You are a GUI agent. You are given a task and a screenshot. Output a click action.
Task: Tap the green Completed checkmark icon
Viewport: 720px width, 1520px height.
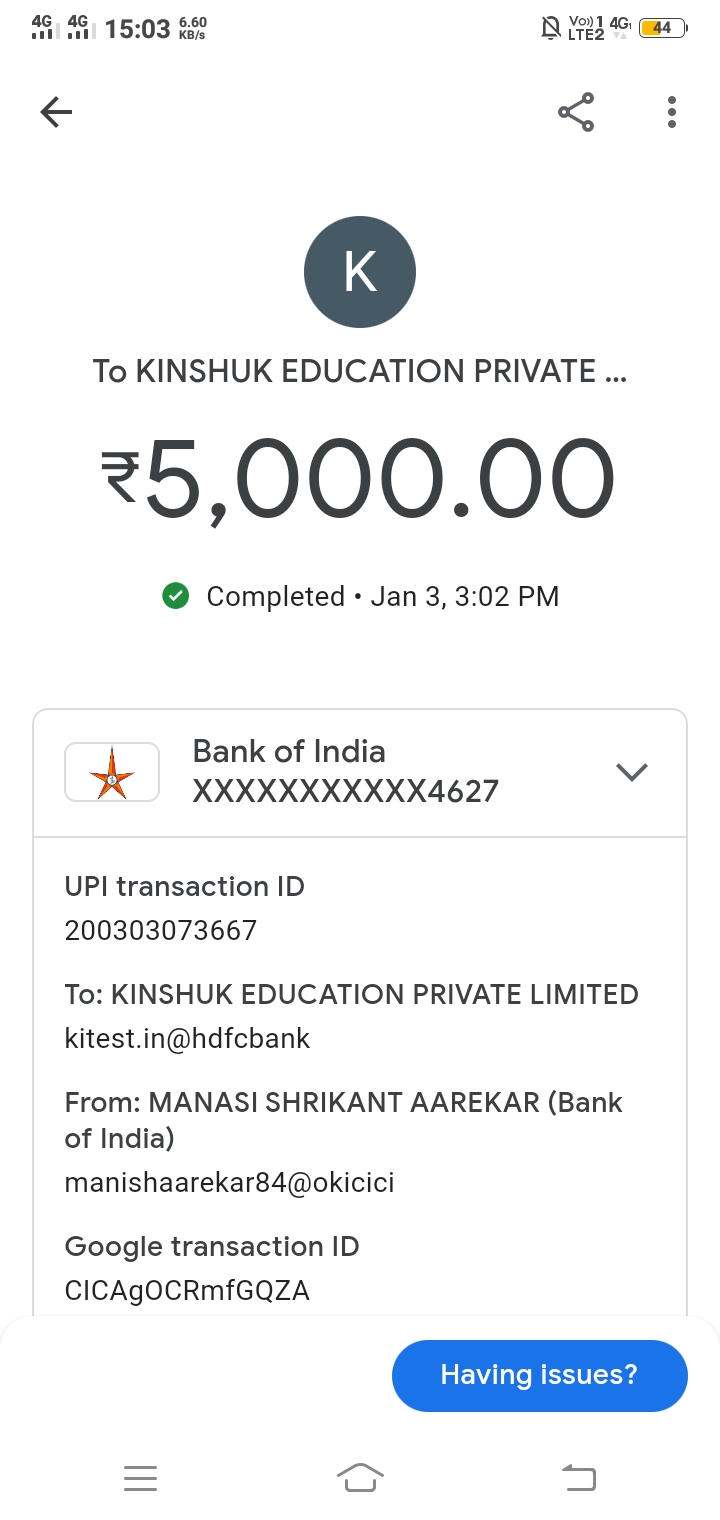point(176,597)
